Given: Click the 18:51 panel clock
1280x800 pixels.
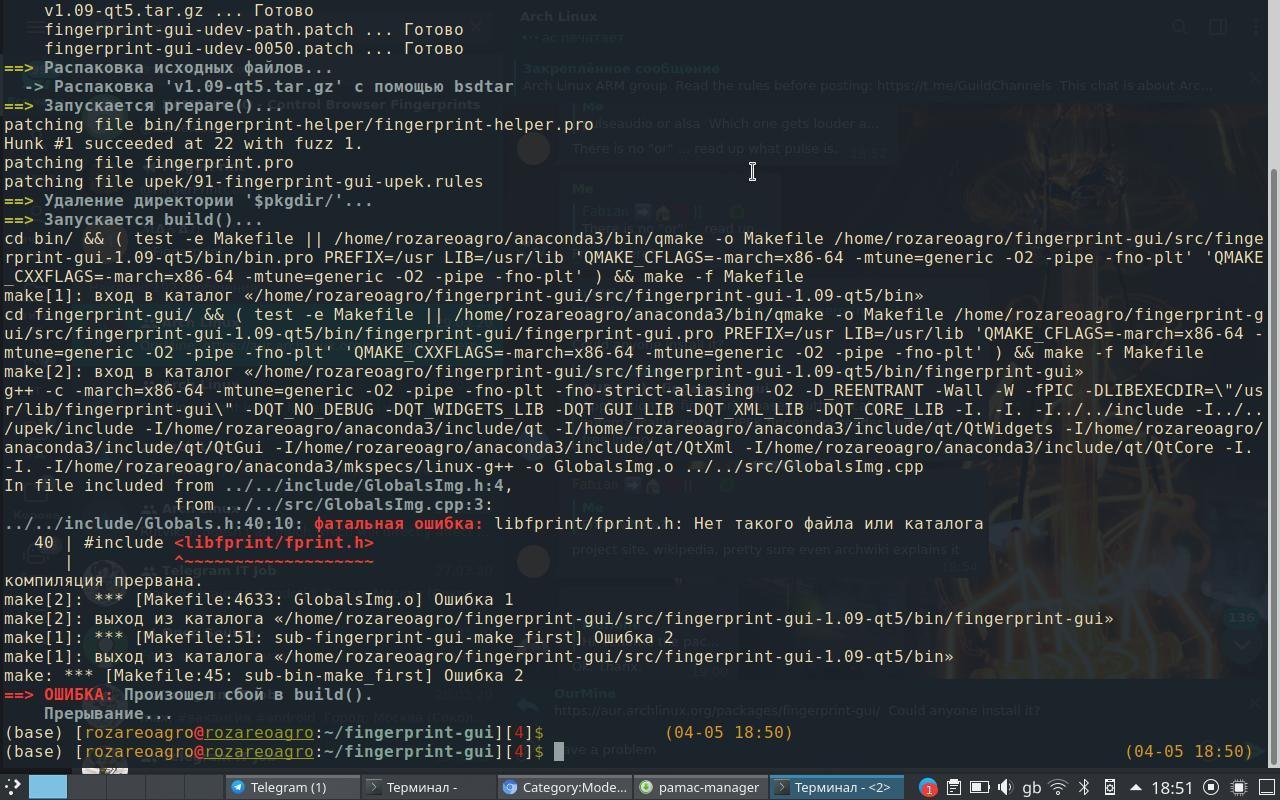Looking at the screenshot, I should pos(1172,787).
